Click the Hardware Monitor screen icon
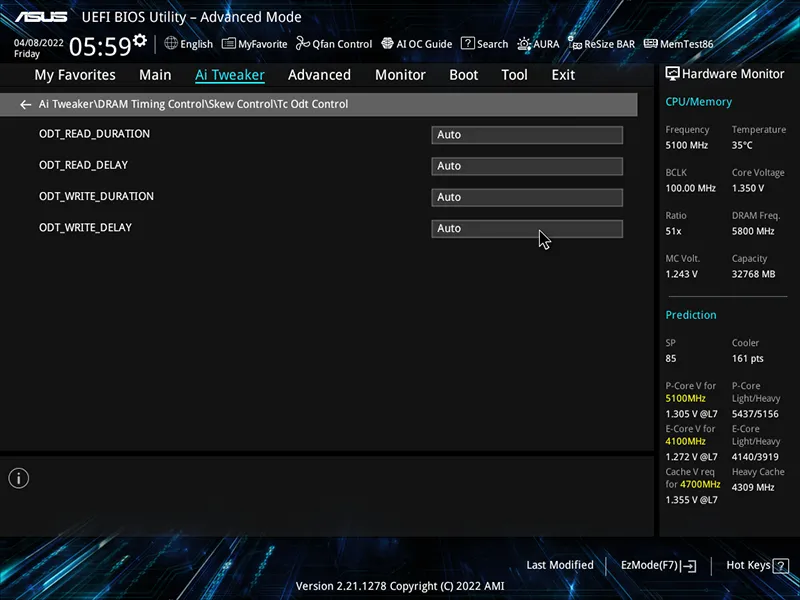The width and height of the screenshot is (800, 600). [x=672, y=74]
